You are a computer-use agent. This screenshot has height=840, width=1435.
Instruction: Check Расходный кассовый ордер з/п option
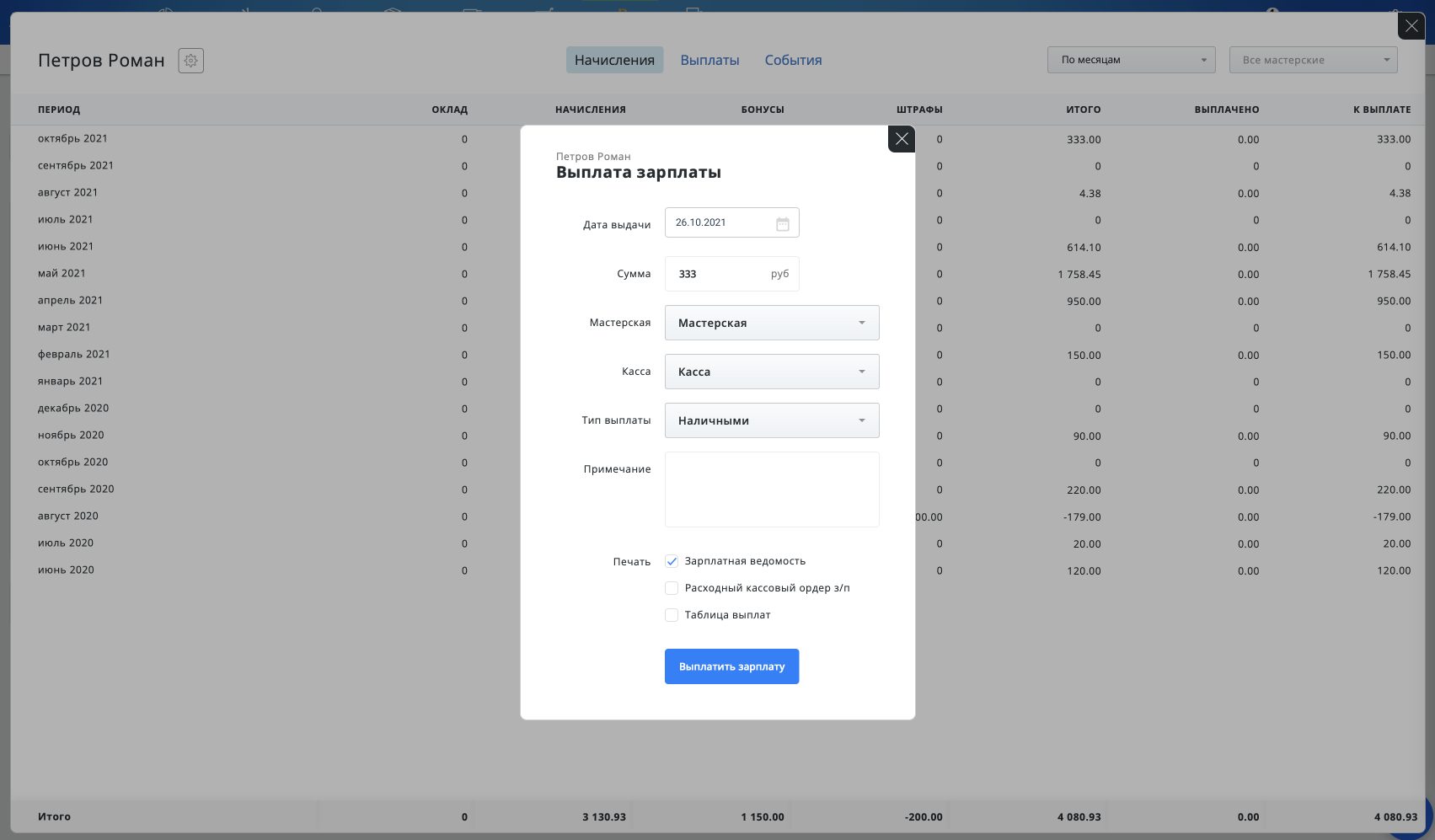click(672, 588)
